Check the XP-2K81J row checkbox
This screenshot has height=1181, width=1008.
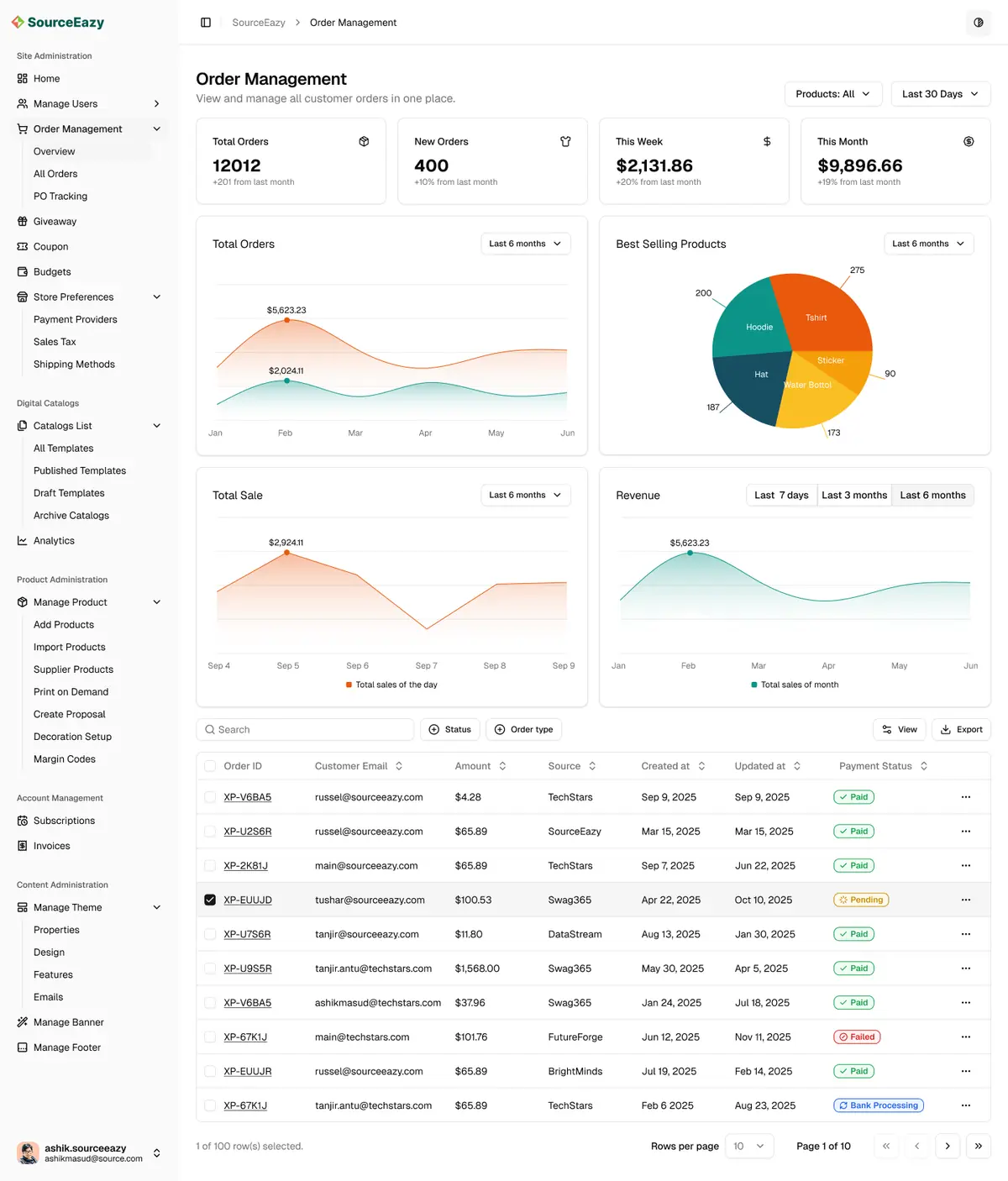tap(210, 865)
